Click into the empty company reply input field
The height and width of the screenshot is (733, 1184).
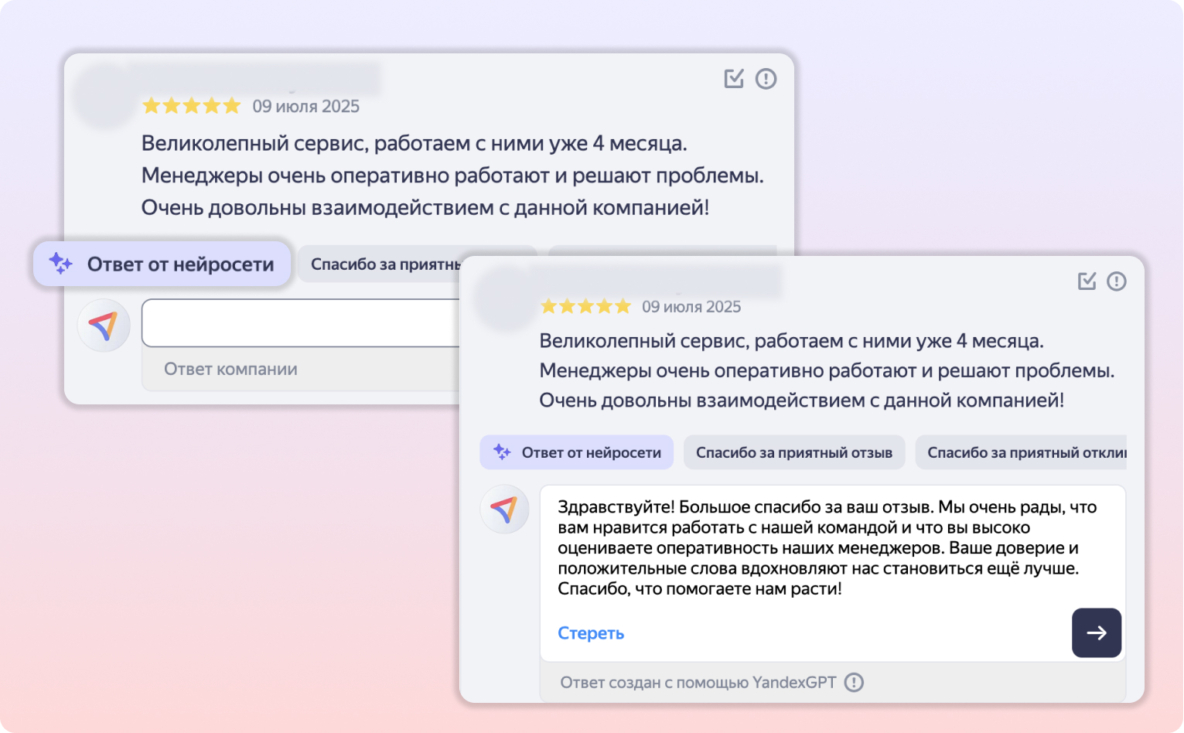pos(300,323)
